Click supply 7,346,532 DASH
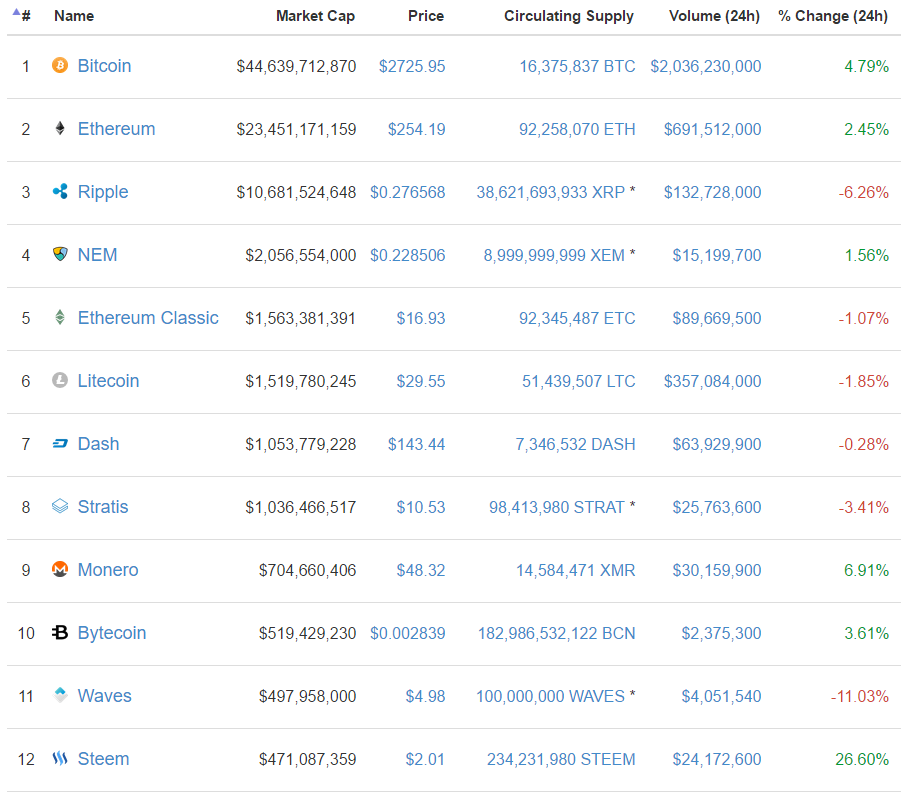 click(x=575, y=444)
